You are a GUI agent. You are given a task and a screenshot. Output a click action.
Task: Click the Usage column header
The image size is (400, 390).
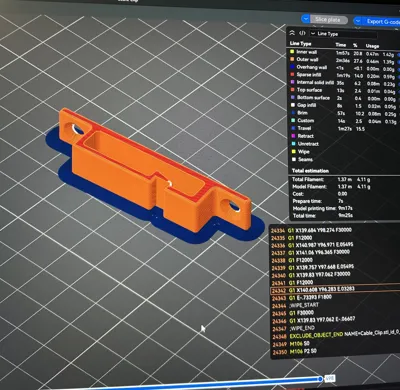coord(372,46)
